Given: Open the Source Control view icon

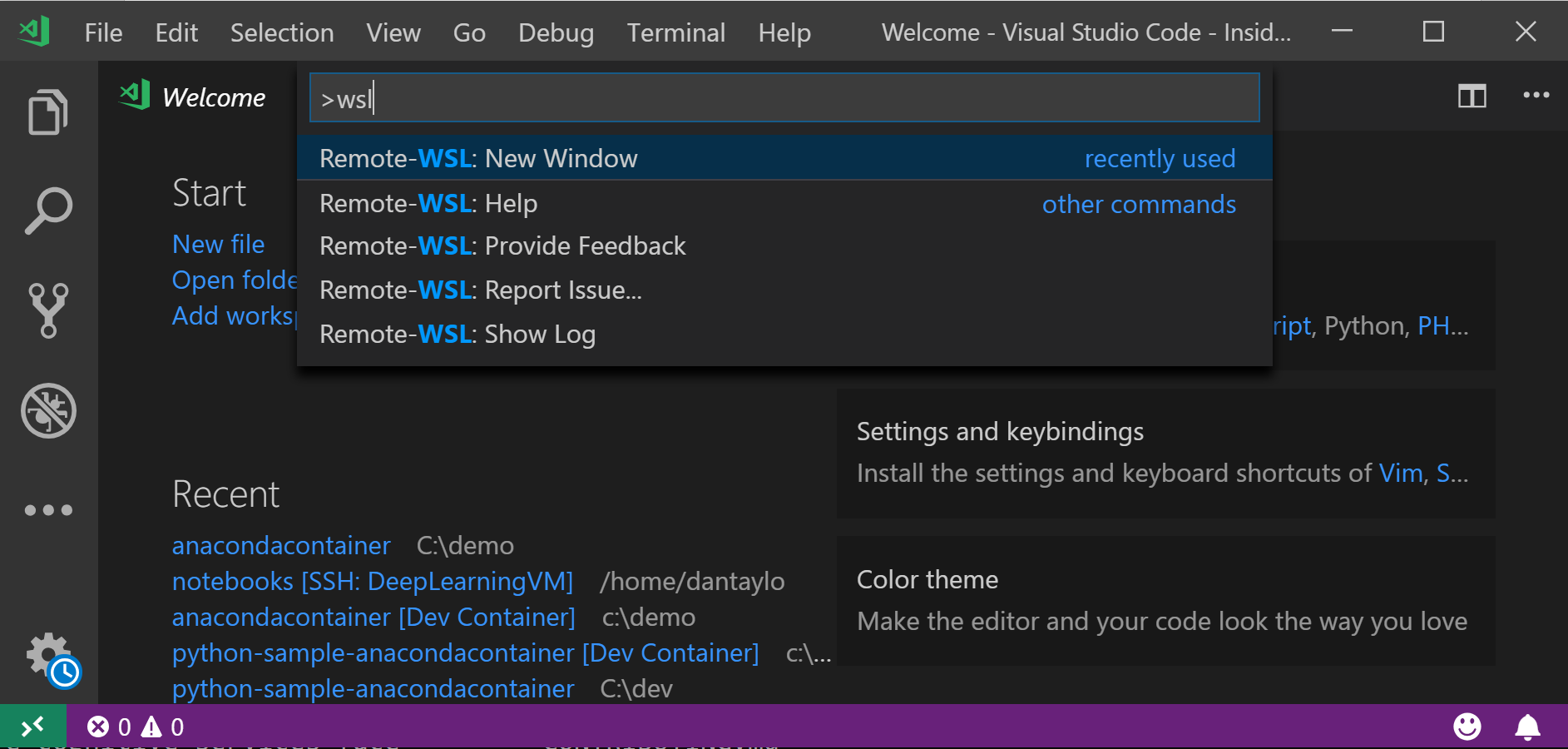Looking at the screenshot, I should click(x=48, y=310).
